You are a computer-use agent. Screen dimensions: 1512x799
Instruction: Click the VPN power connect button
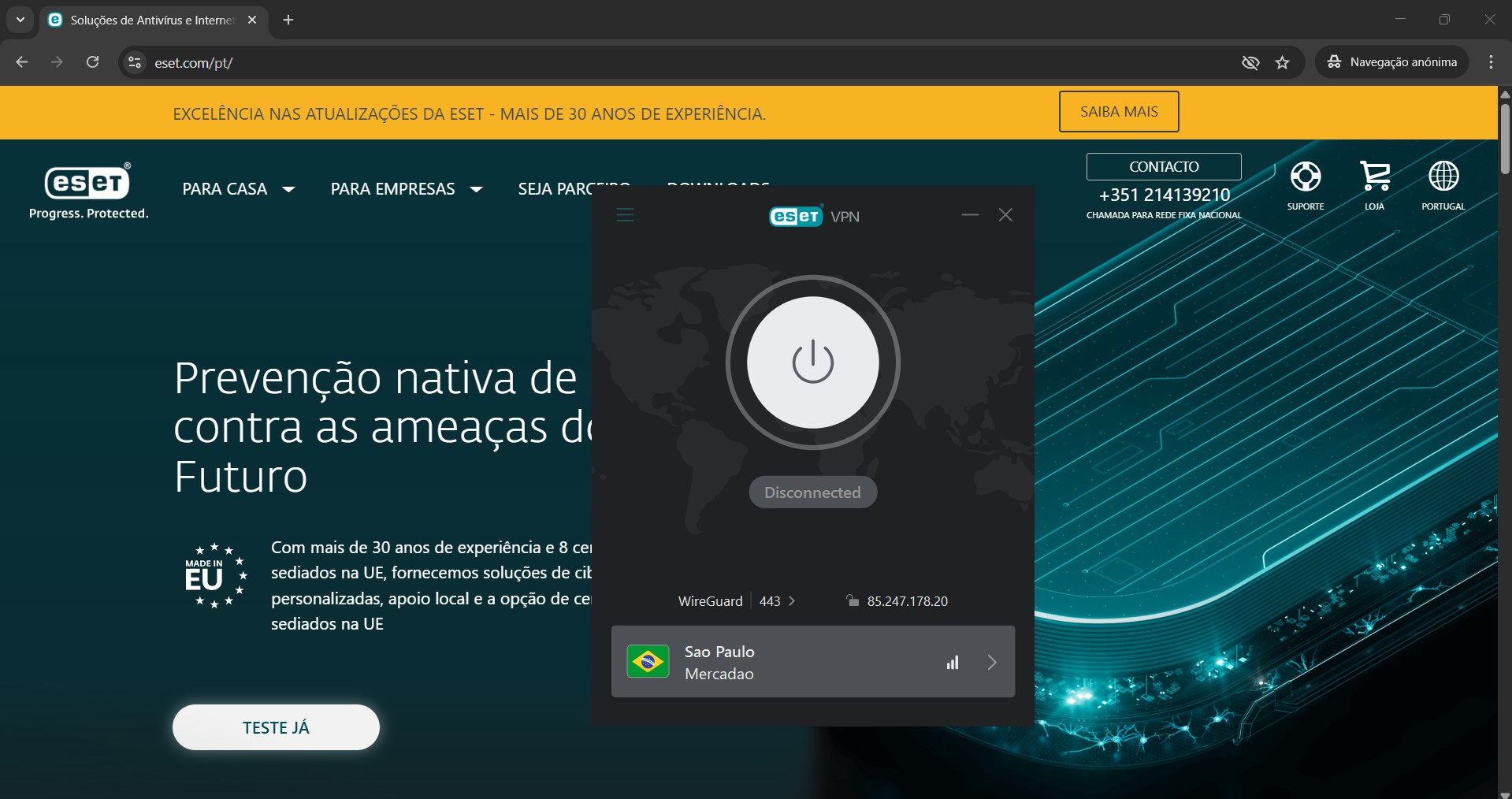pos(812,362)
